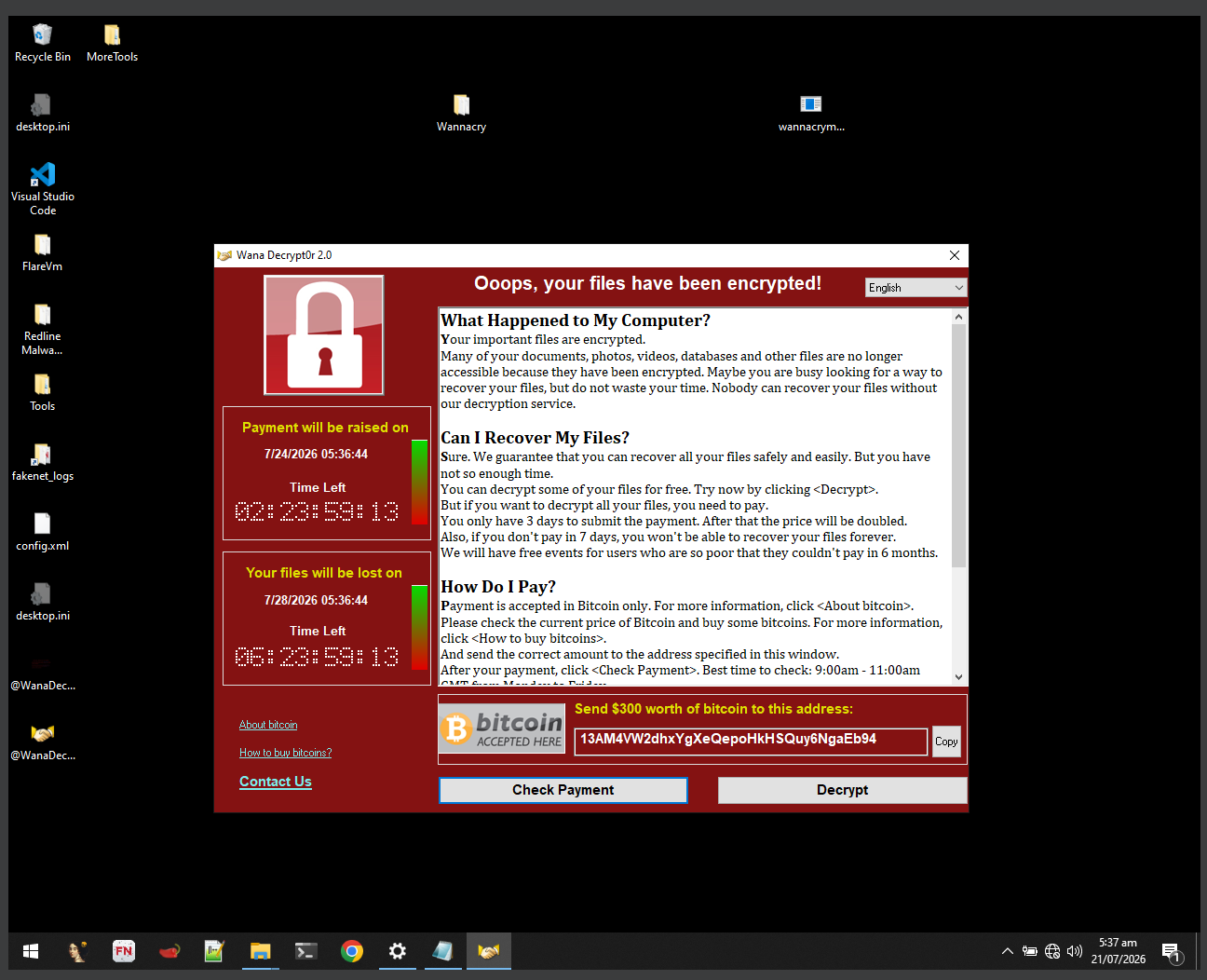Open the portrait-icon app on the taskbar
Screen dimensions: 1207x980
tap(78, 951)
